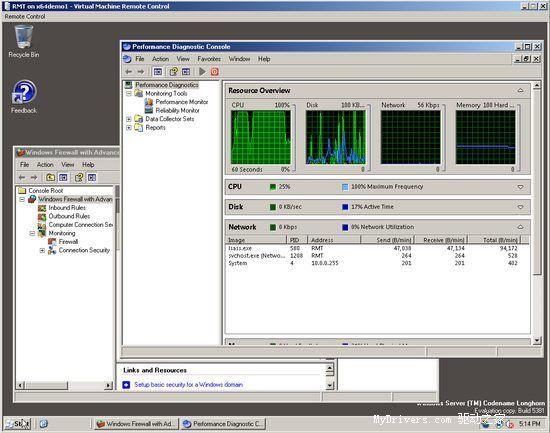Viewport: 550px width, 433px height.
Task: Click the Help icon in Performance Console toolbar
Action: click(x=173, y=72)
